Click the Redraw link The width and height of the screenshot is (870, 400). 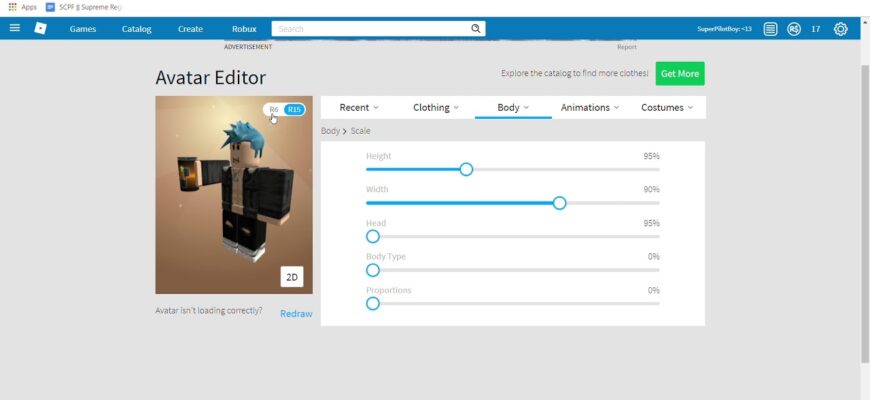pyautogui.click(x=296, y=313)
